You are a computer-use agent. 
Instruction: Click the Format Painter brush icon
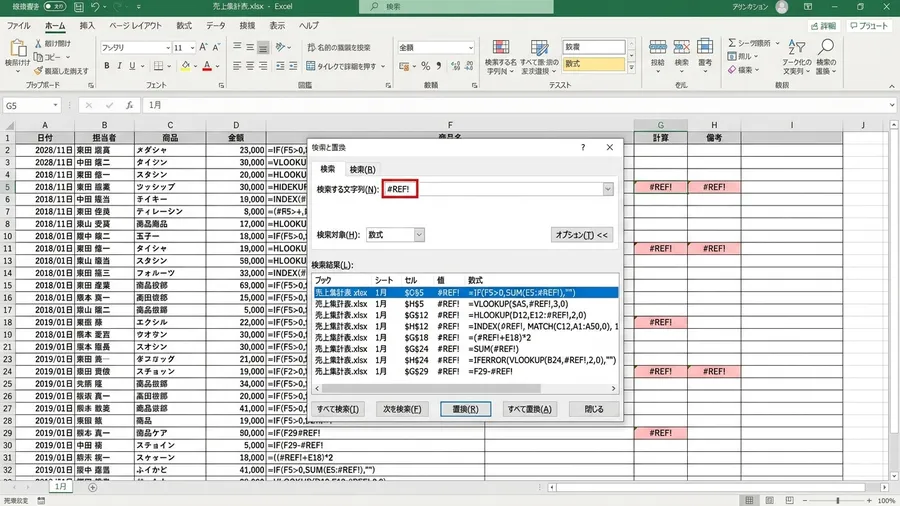pyautogui.click(x=38, y=71)
